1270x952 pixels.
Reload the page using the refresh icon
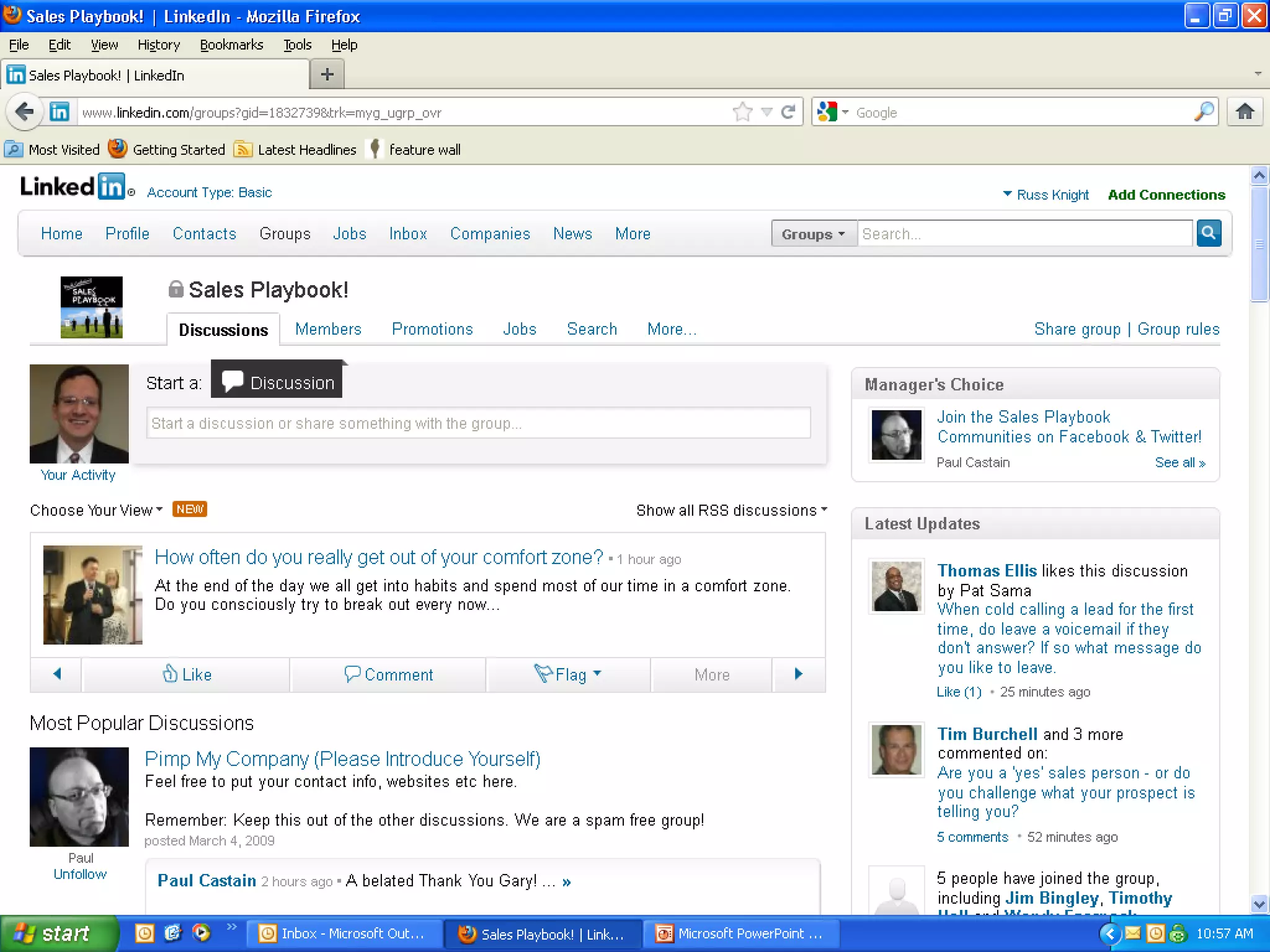[x=788, y=112]
